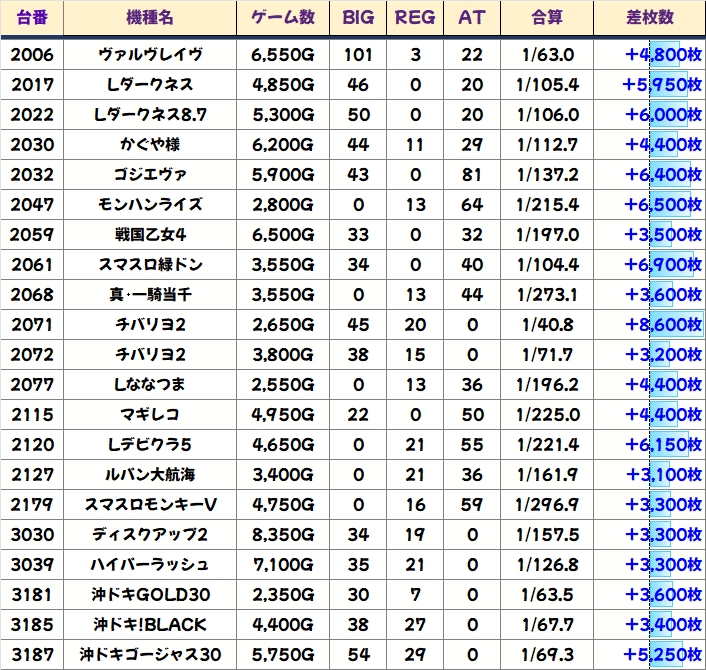The width and height of the screenshot is (706, 670).
Task: Select the +5,250枚 difference value
Action: 662,655
